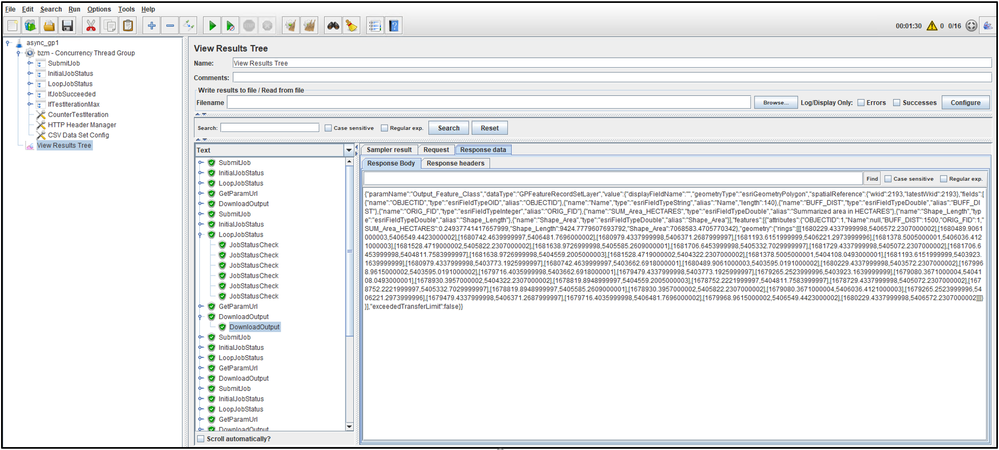Click the Open file folder icon

[50, 25]
